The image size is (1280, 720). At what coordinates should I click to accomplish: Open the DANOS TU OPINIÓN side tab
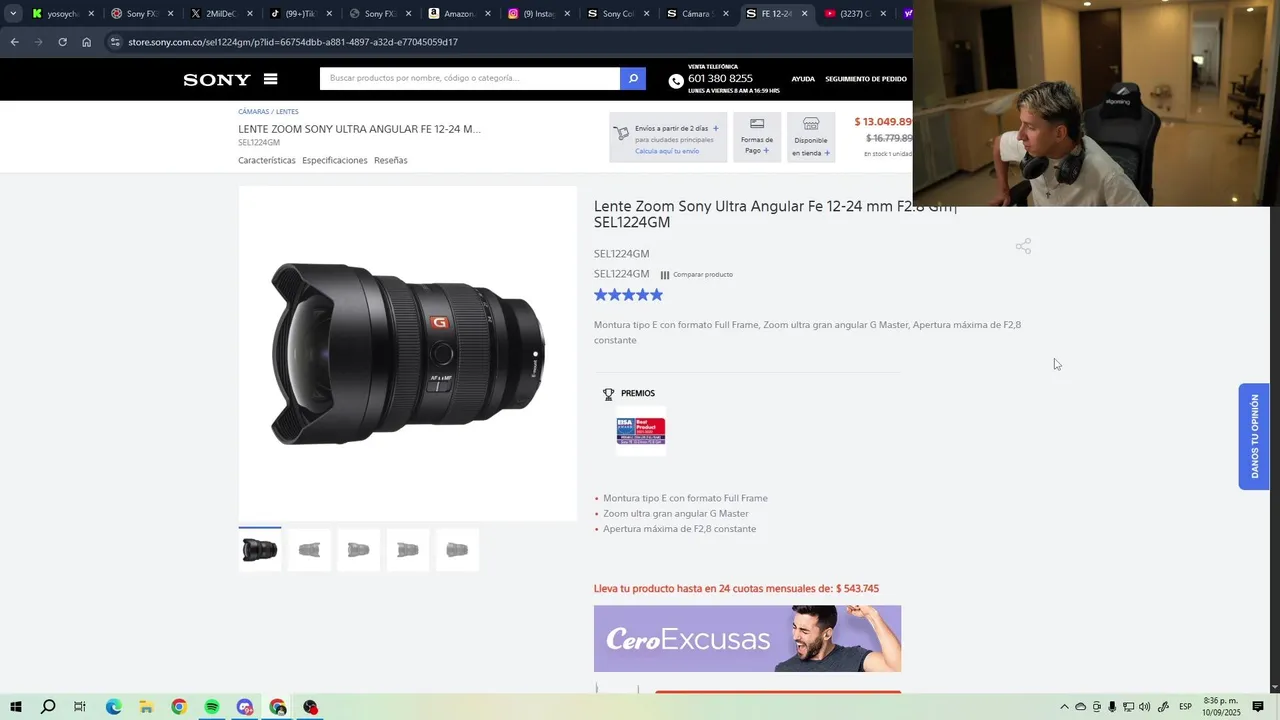coord(1254,437)
